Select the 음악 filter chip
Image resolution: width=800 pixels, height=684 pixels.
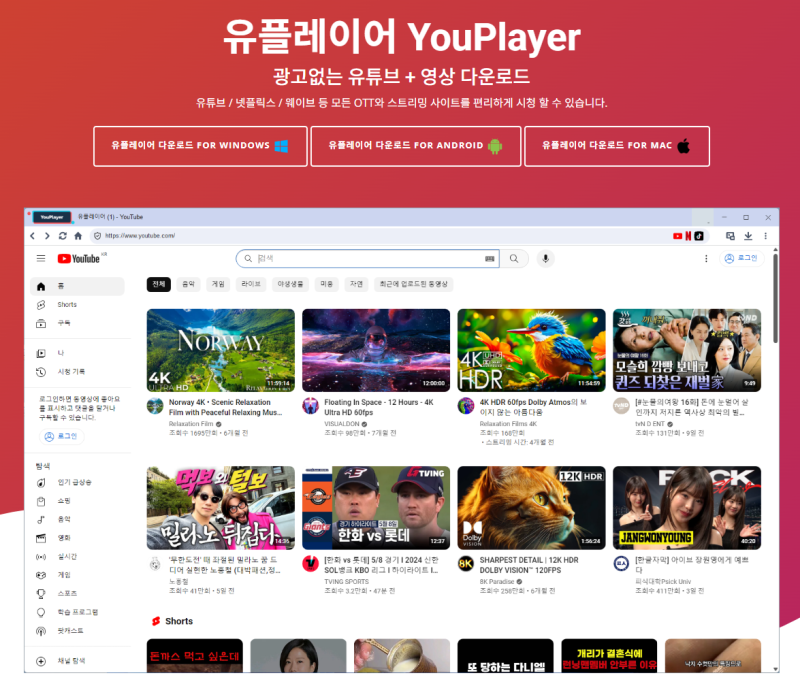pyautogui.click(x=188, y=284)
